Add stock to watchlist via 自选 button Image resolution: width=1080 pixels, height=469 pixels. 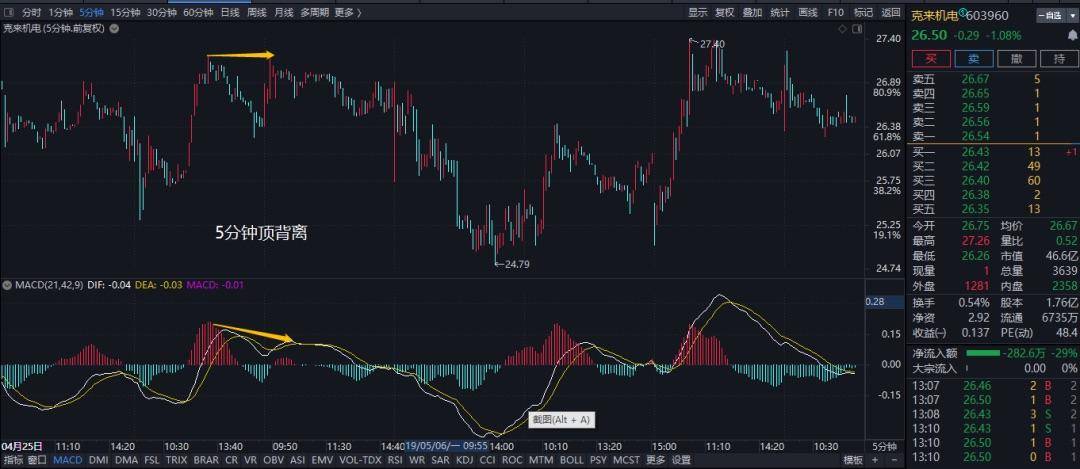tap(1053, 16)
